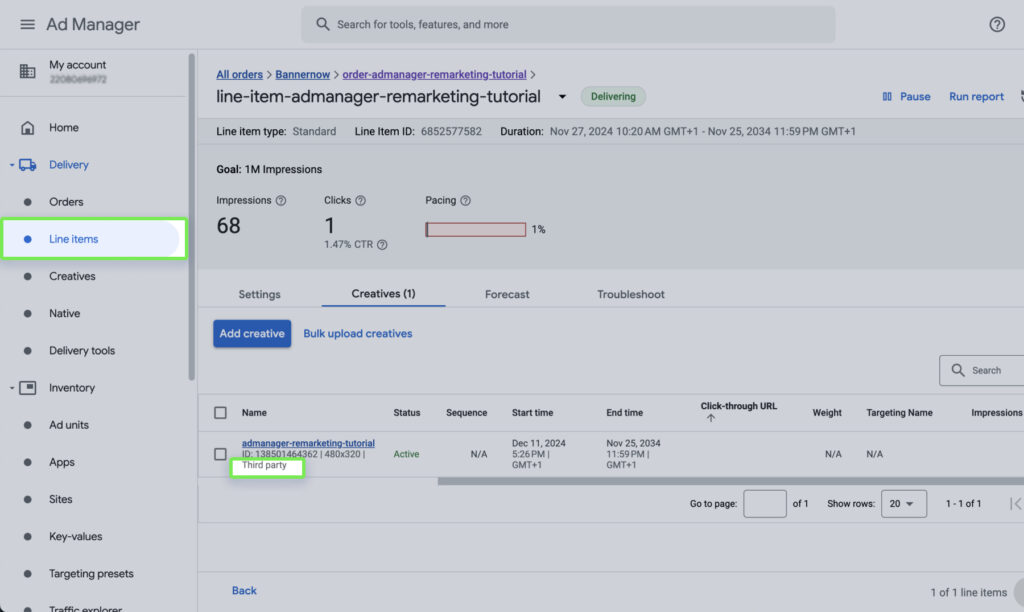This screenshot has width=1024, height=612.
Task: Click the Active status cell
Action: pyautogui.click(x=406, y=454)
